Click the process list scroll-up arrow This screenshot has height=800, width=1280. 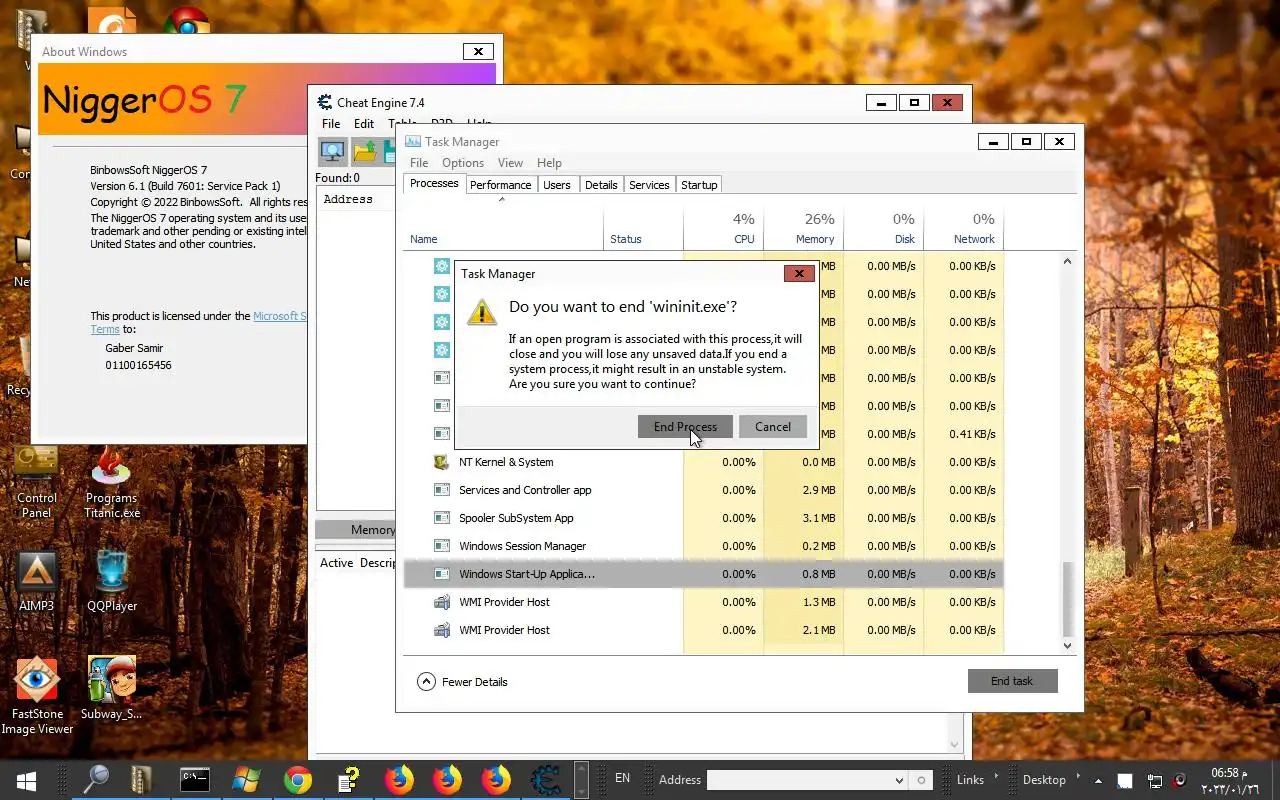coord(1067,261)
